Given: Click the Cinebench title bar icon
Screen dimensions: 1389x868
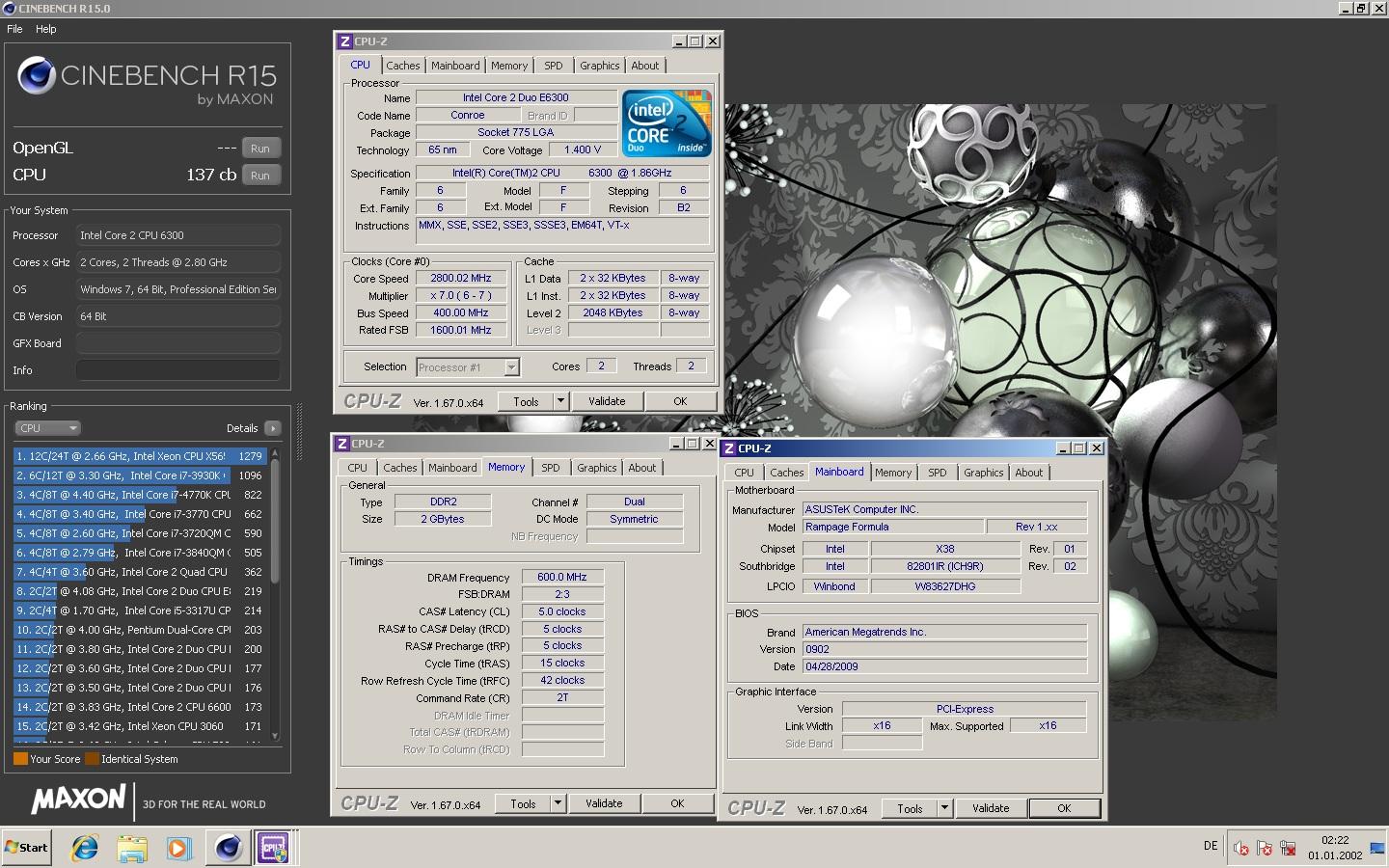Looking at the screenshot, I should [9, 9].
